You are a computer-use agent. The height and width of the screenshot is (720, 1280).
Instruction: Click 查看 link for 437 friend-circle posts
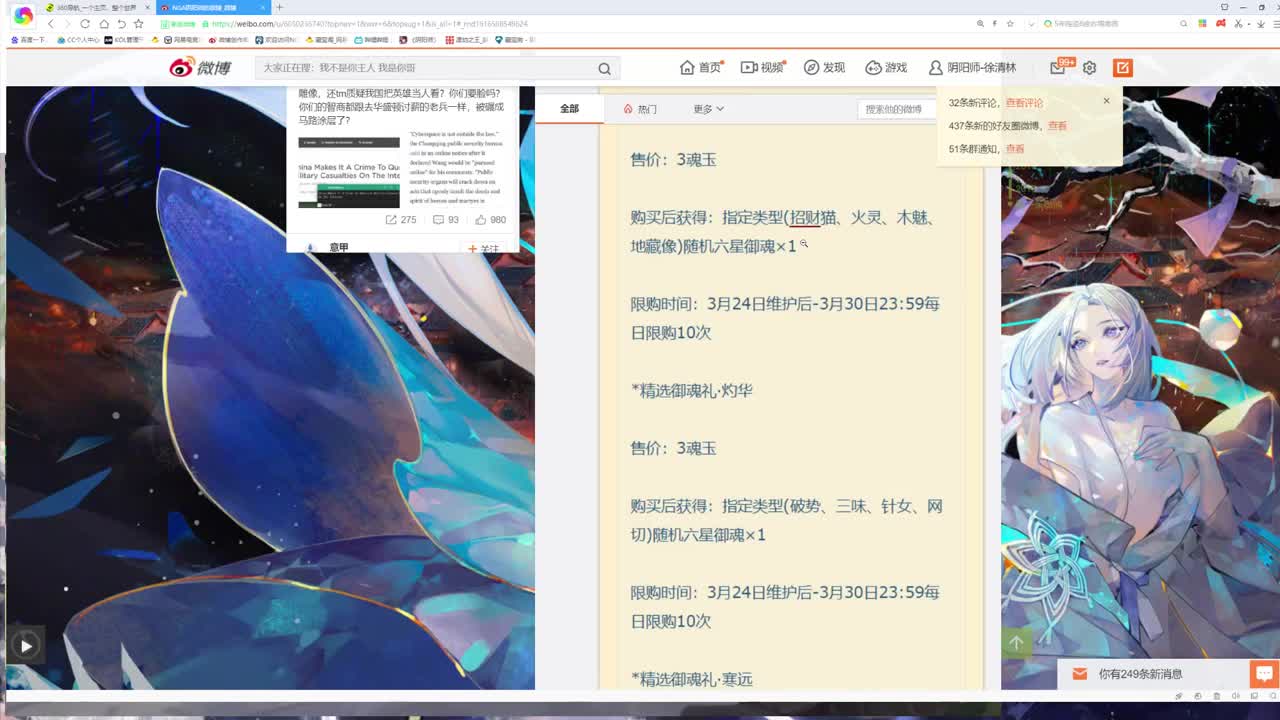(x=1057, y=126)
